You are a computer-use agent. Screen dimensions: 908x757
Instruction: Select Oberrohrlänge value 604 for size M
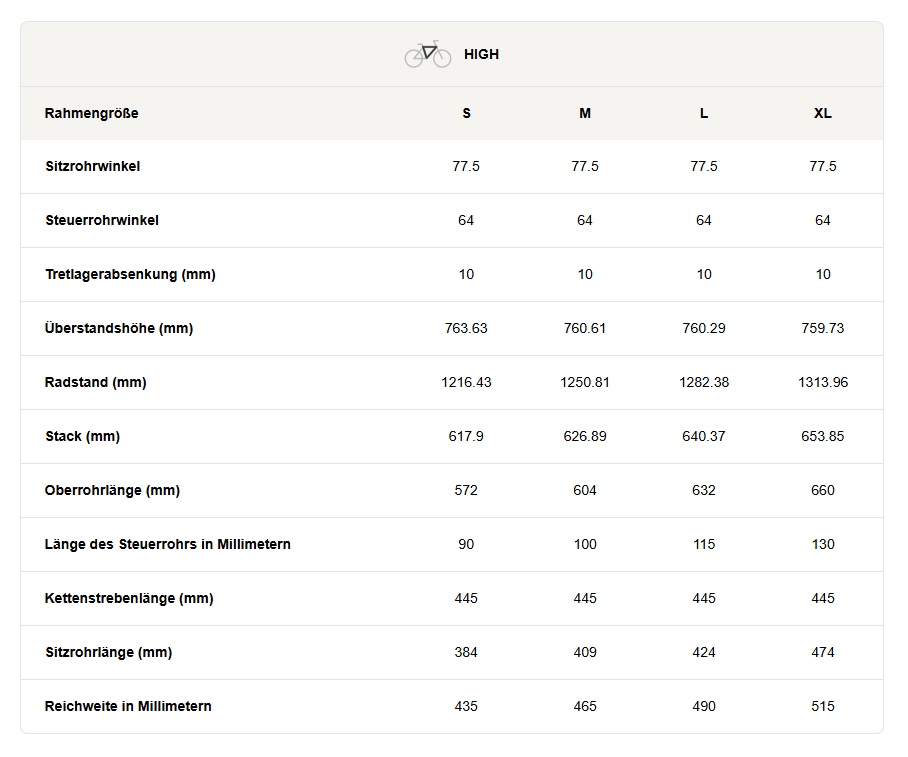point(585,491)
